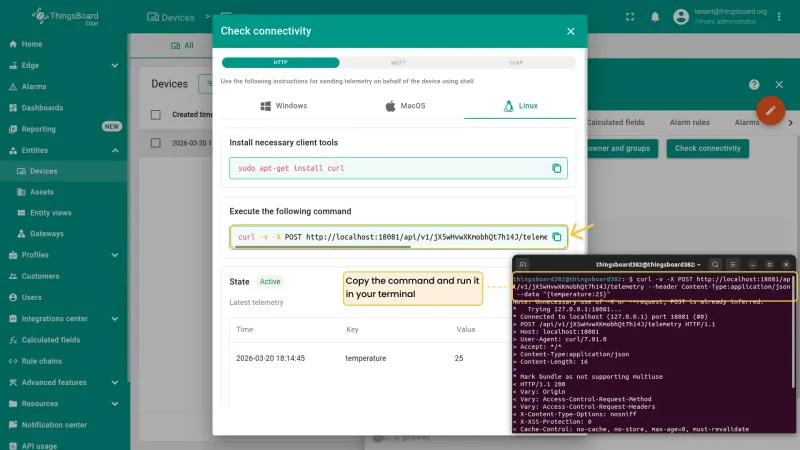Click Devices in the breadcrumb
This screenshot has width=800, height=450.
171,17
